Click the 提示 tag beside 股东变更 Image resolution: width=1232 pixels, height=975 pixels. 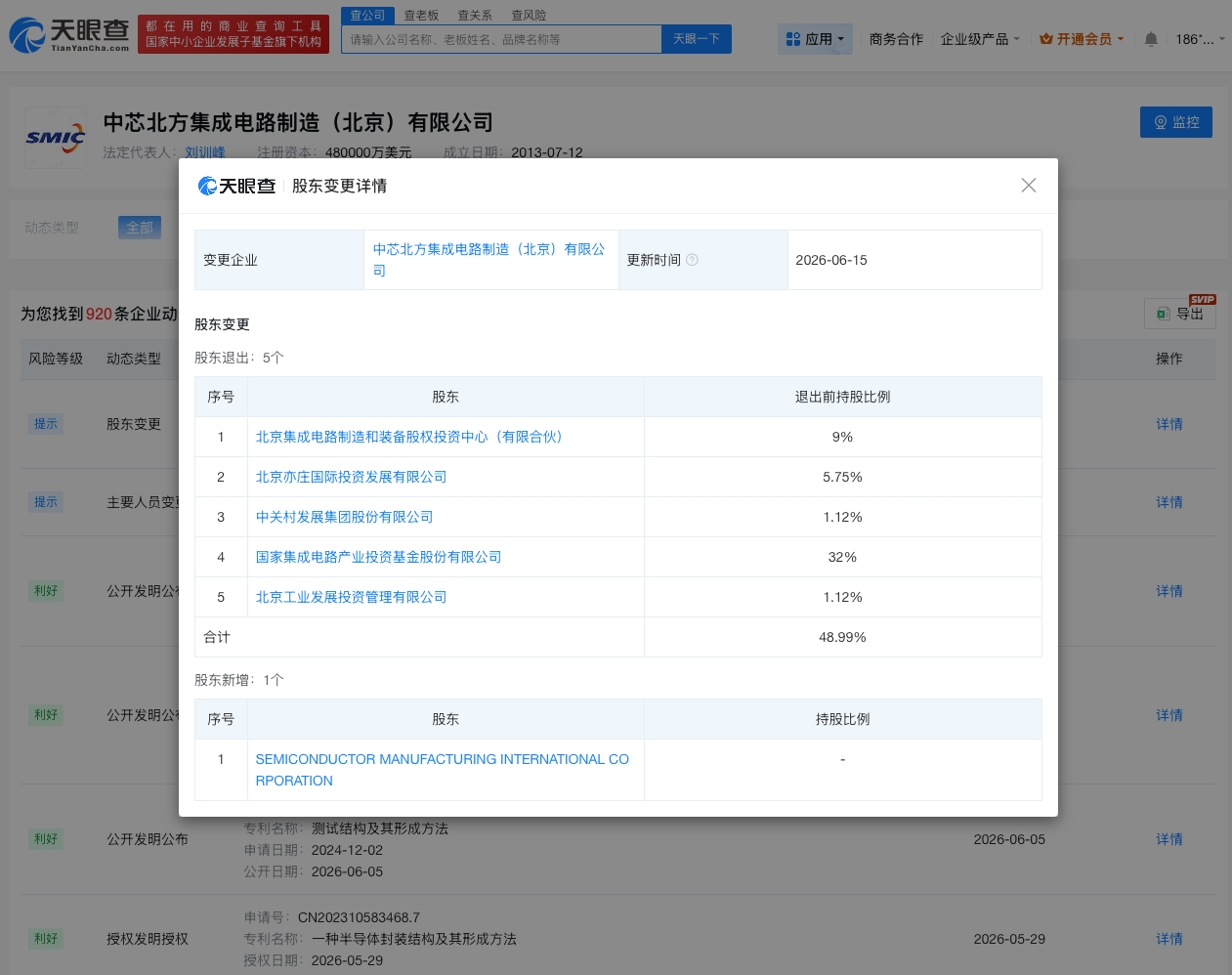point(46,424)
